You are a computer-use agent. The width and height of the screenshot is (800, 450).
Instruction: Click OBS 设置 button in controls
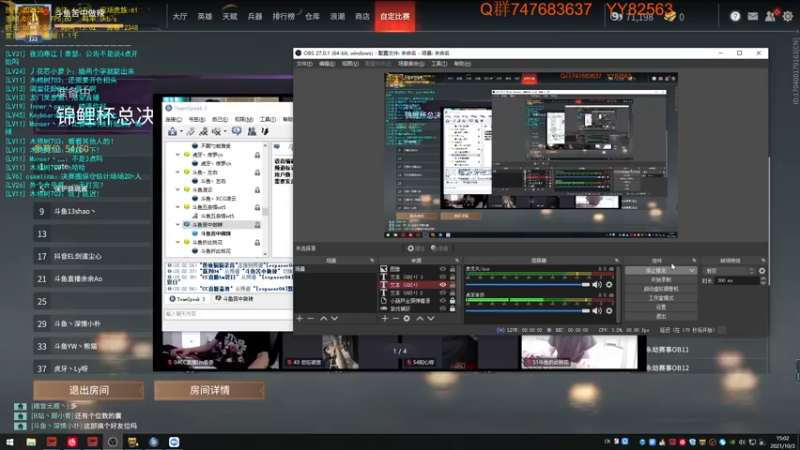661,307
